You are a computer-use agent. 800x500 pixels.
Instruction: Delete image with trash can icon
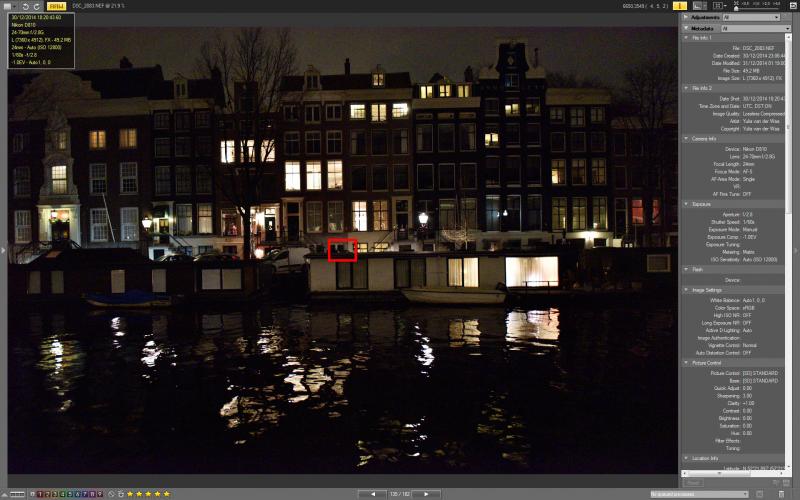[x=782, y=494]
